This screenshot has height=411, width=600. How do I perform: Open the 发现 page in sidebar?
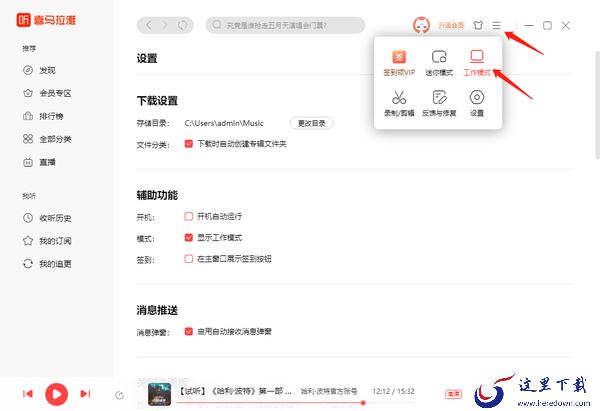click(x=39, y=70)
